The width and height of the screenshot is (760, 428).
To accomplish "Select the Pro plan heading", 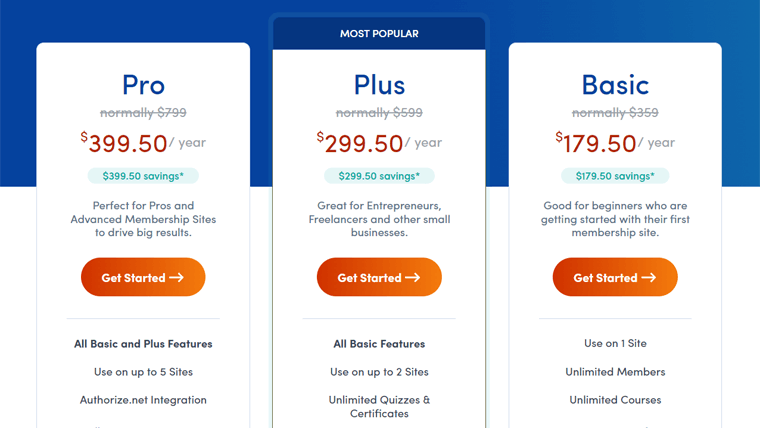I will tap(143, 85).
